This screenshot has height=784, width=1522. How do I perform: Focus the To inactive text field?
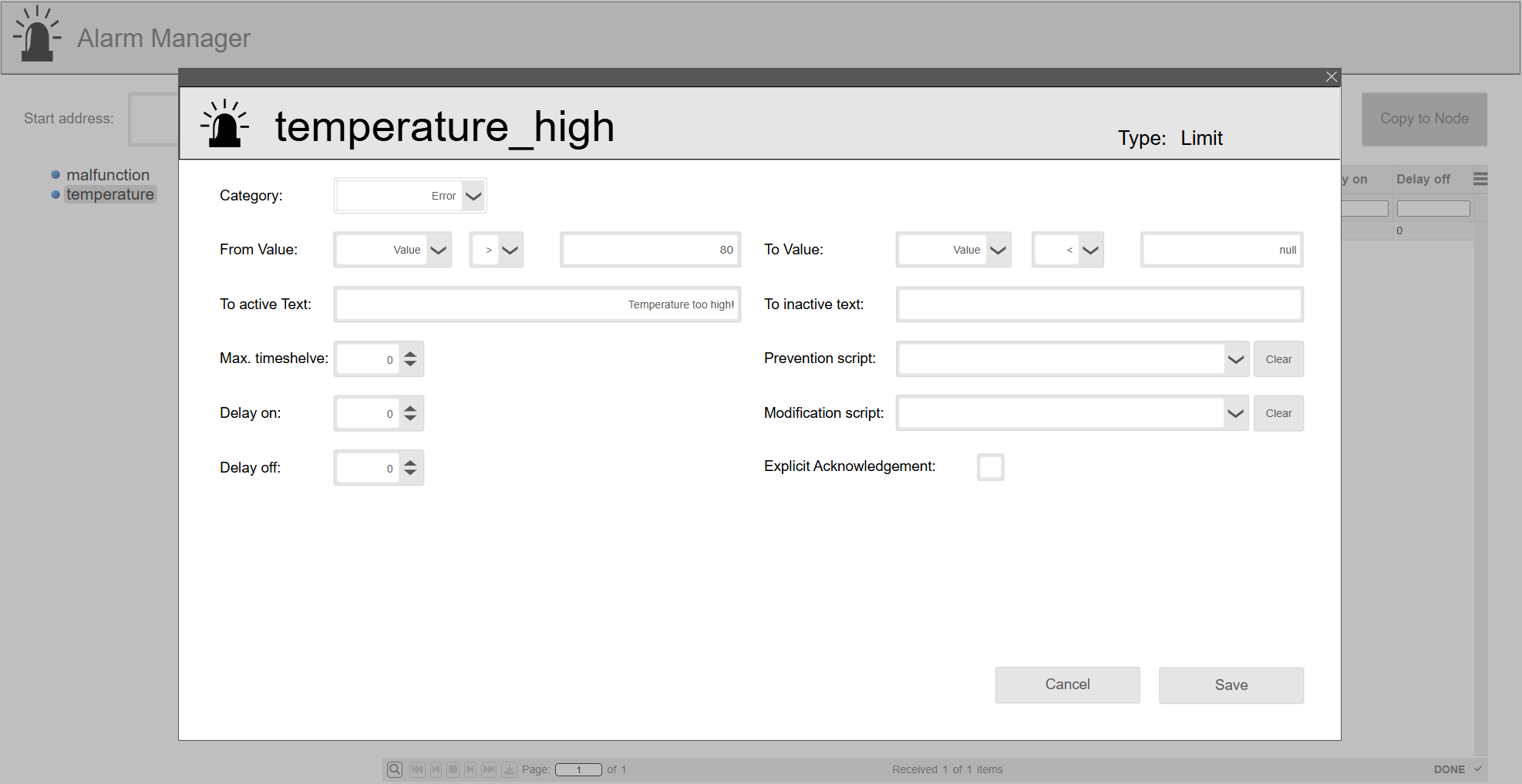tap(1099, 305)
